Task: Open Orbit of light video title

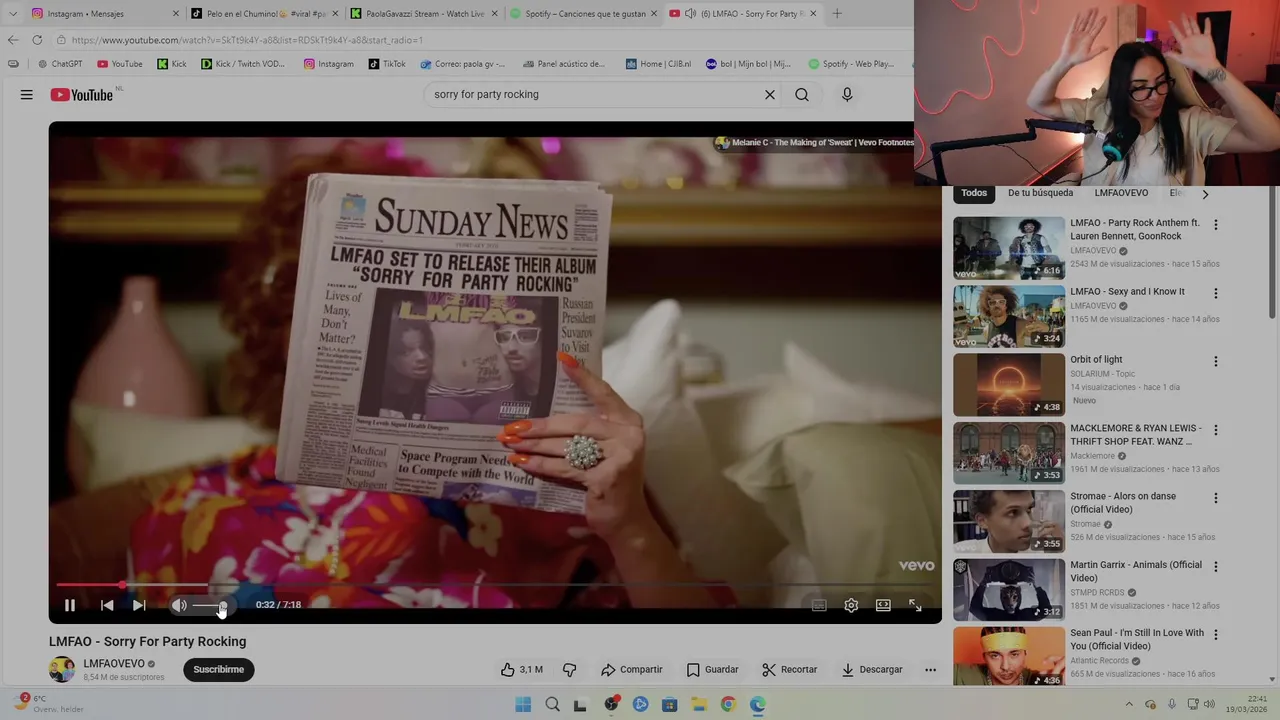Action: click(x=1096, y=359)
